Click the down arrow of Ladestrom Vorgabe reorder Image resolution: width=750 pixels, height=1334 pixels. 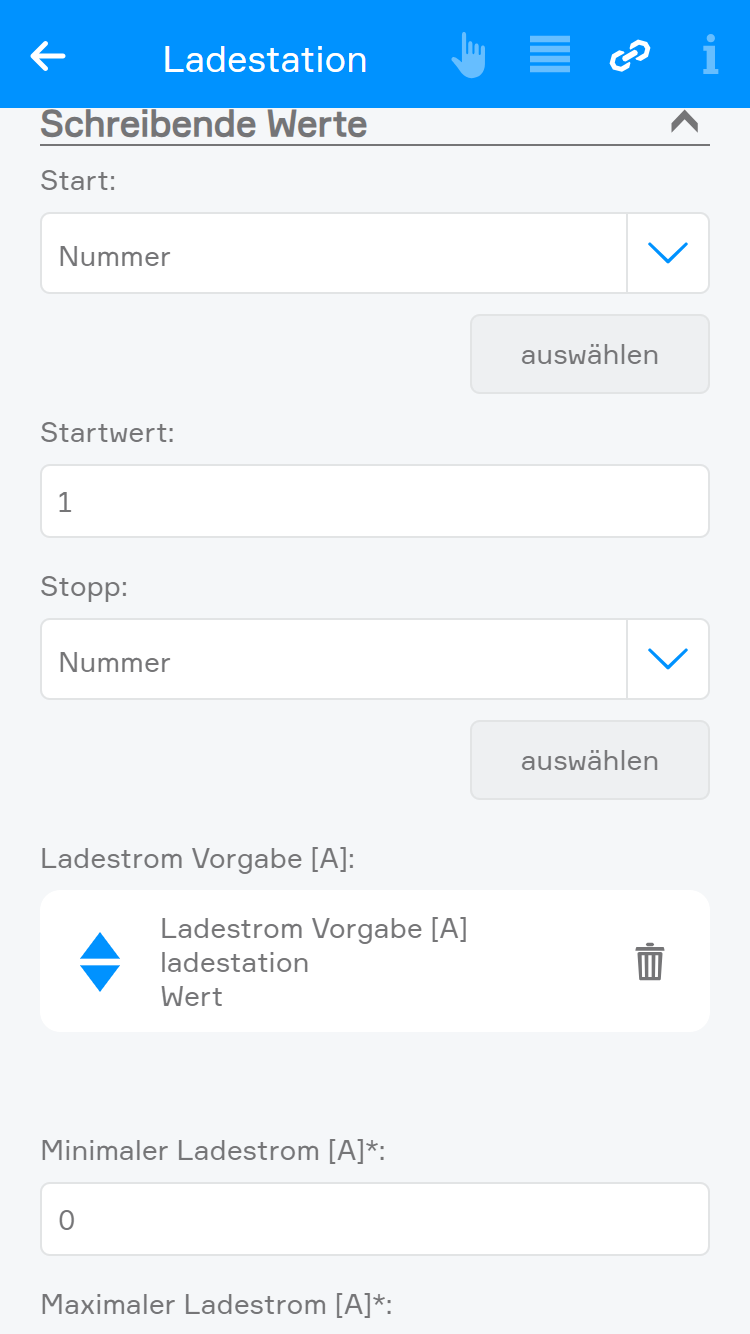click(100, 978)
